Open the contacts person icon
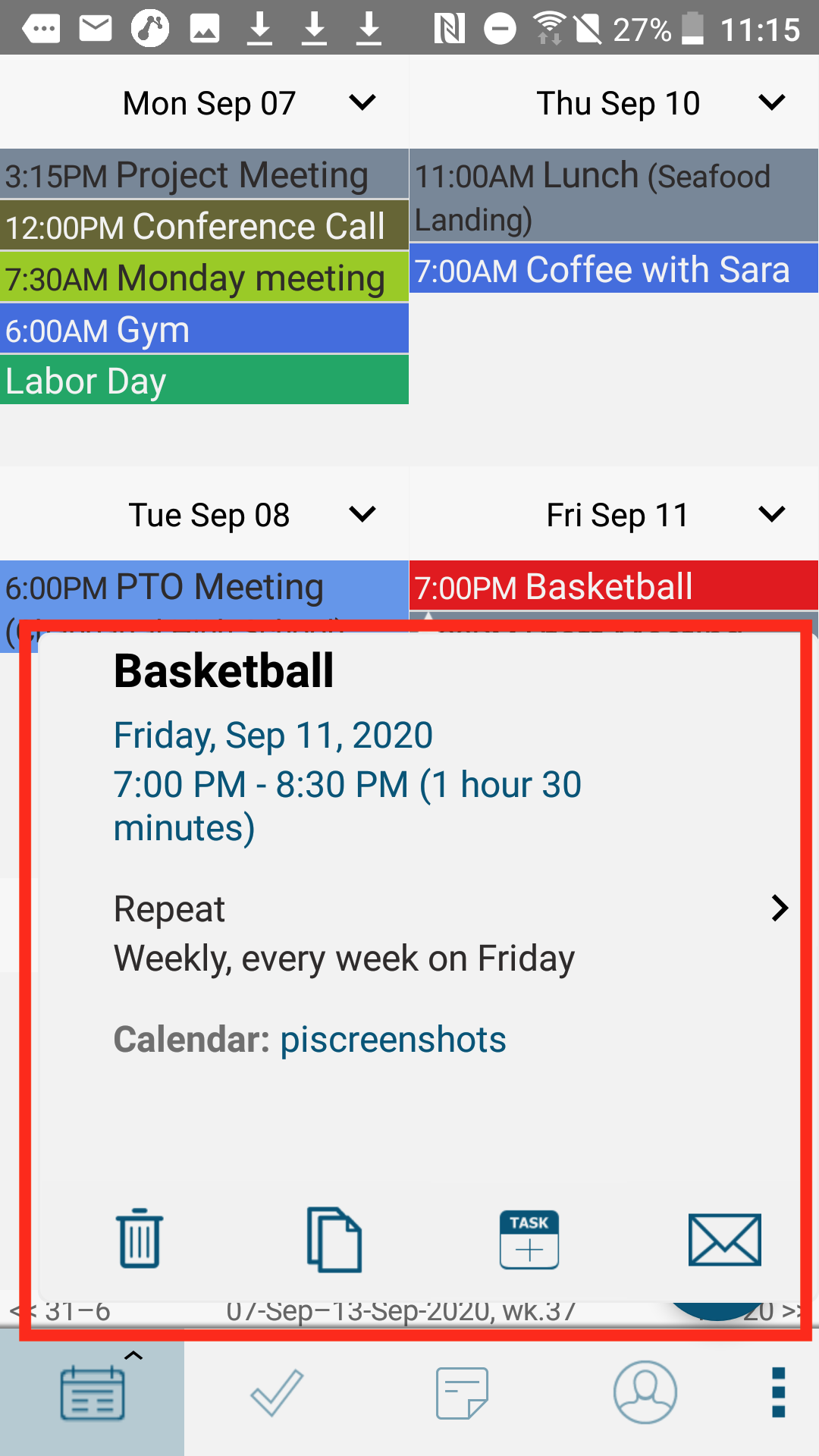The height and width of the screenshot is (1456, 819). 645,1392
